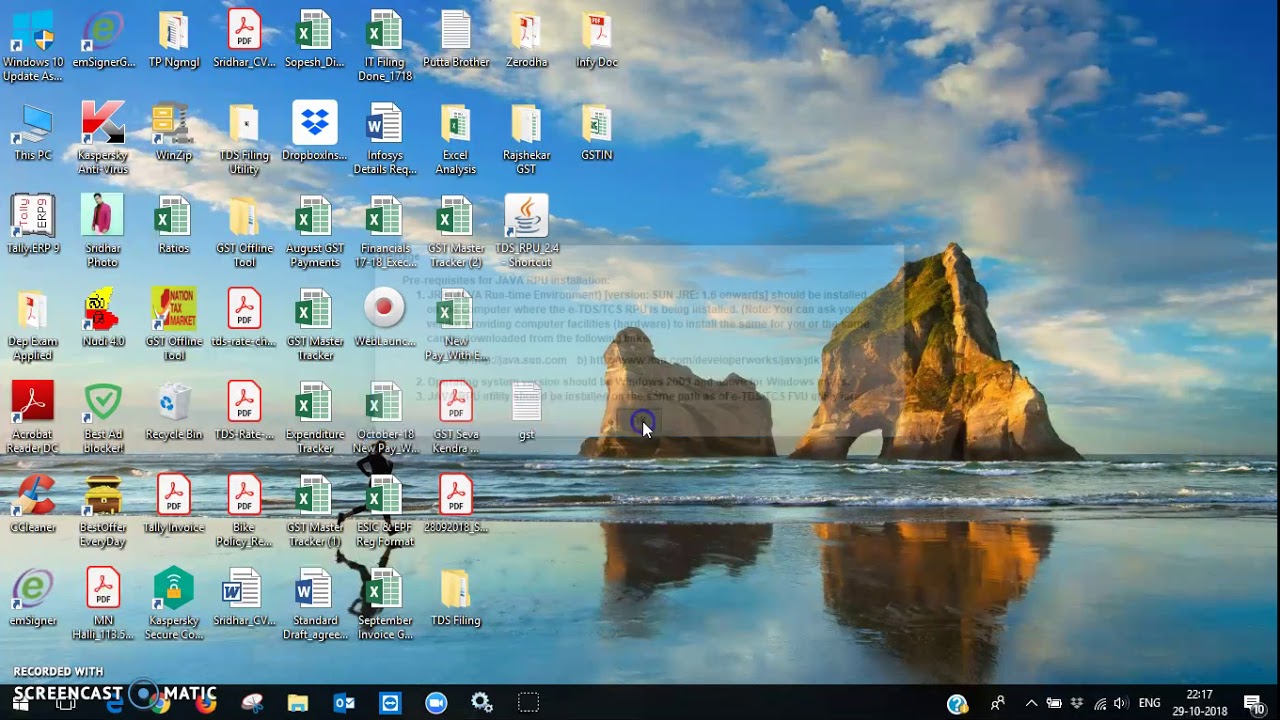Viewport: 1280px width, 720px height.
Task: Open tds-rate-ch... PDF file
Action: click(x=244, y=317)
